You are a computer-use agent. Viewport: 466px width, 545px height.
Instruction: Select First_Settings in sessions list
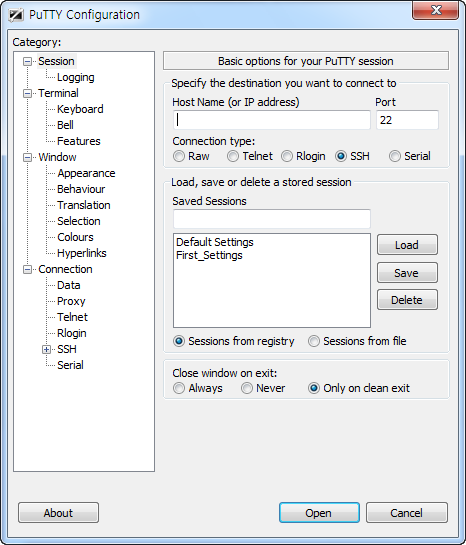coord(209,255)
